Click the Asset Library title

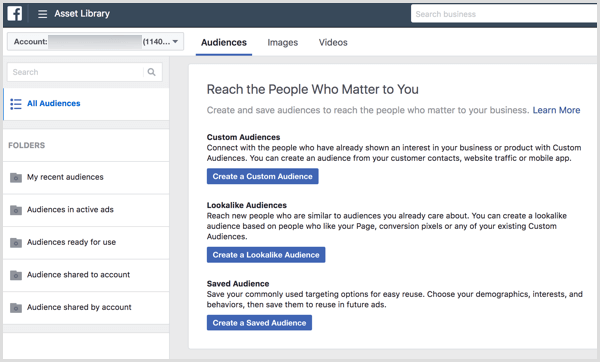click(x=82, y=14)
